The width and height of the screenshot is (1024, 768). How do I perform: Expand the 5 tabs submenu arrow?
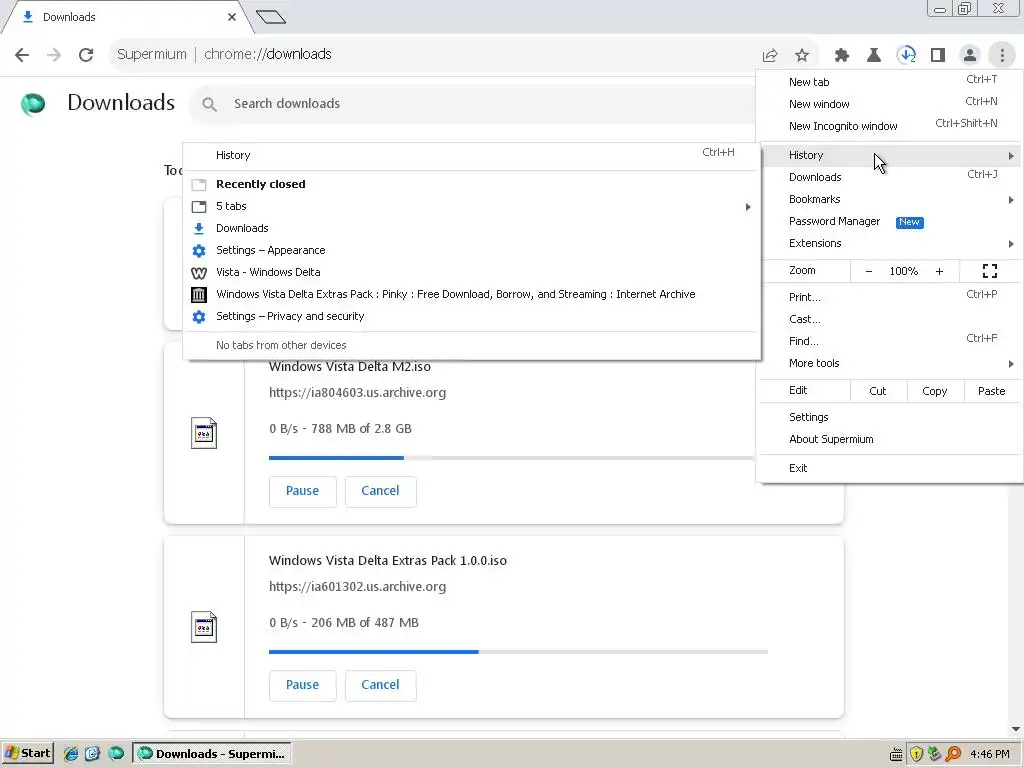click(748, 206)
